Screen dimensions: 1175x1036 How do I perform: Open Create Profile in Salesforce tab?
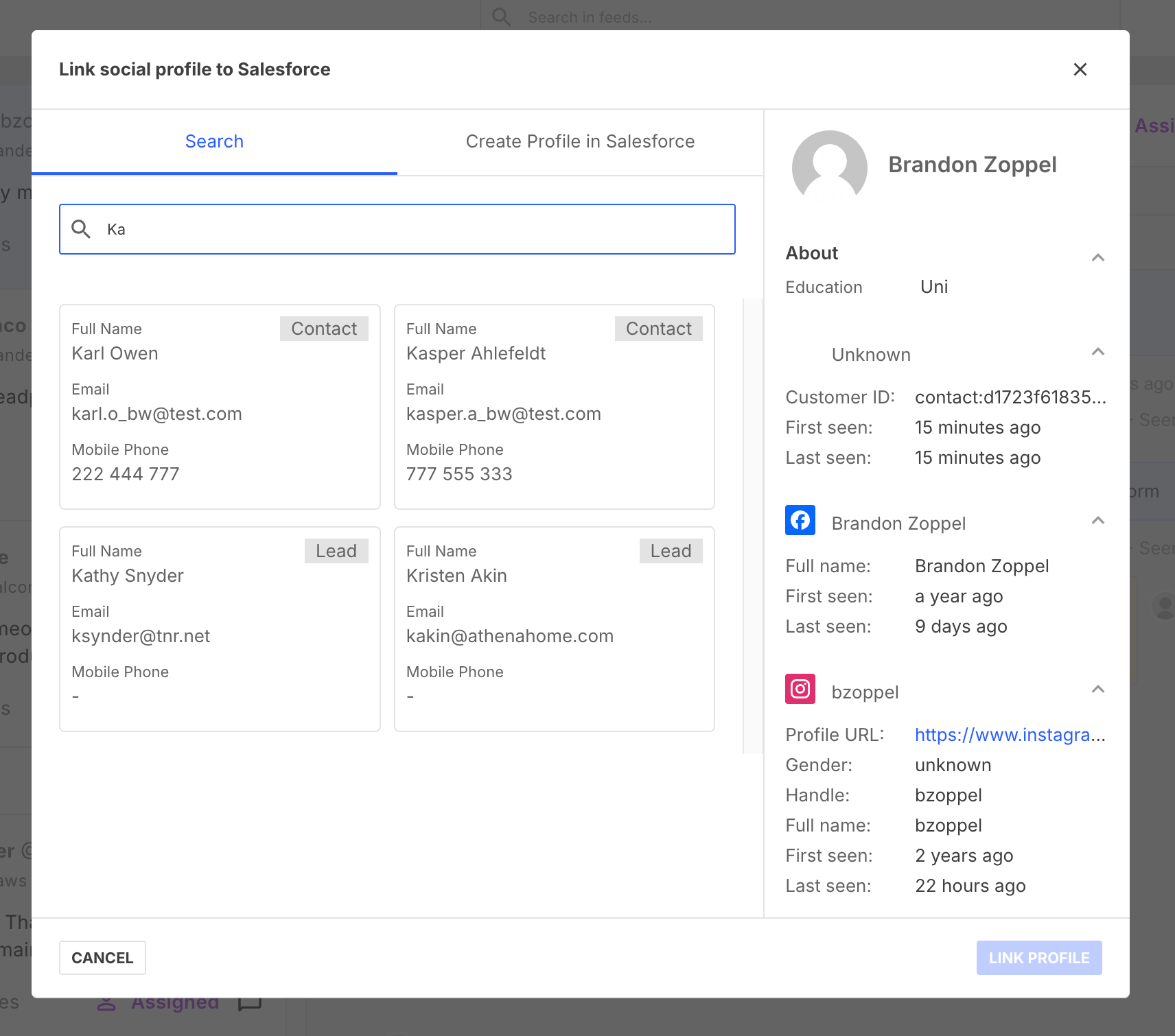[x=580, y=141]
